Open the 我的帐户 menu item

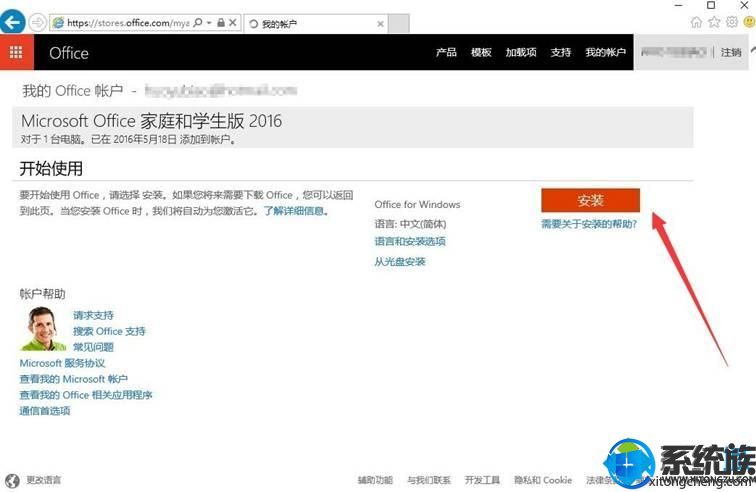pos(606,52)
